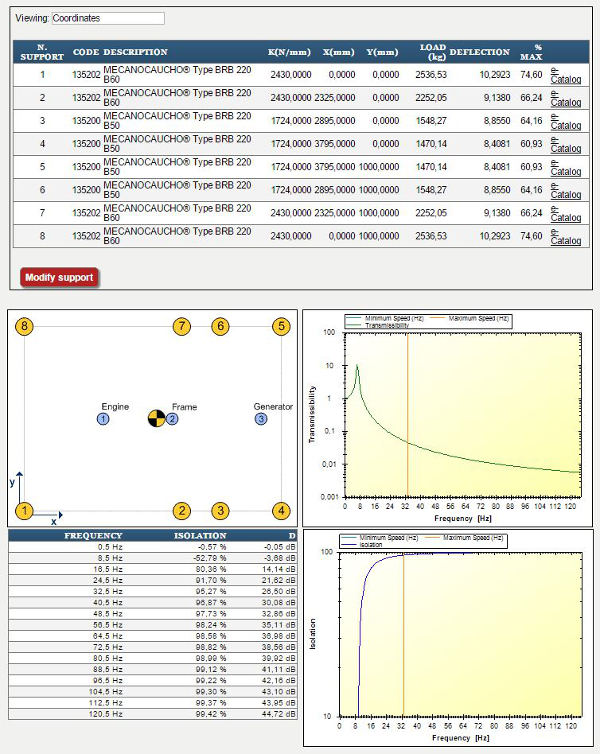Click support marker 3 on the bottom edge

click(x=220, y=511)
